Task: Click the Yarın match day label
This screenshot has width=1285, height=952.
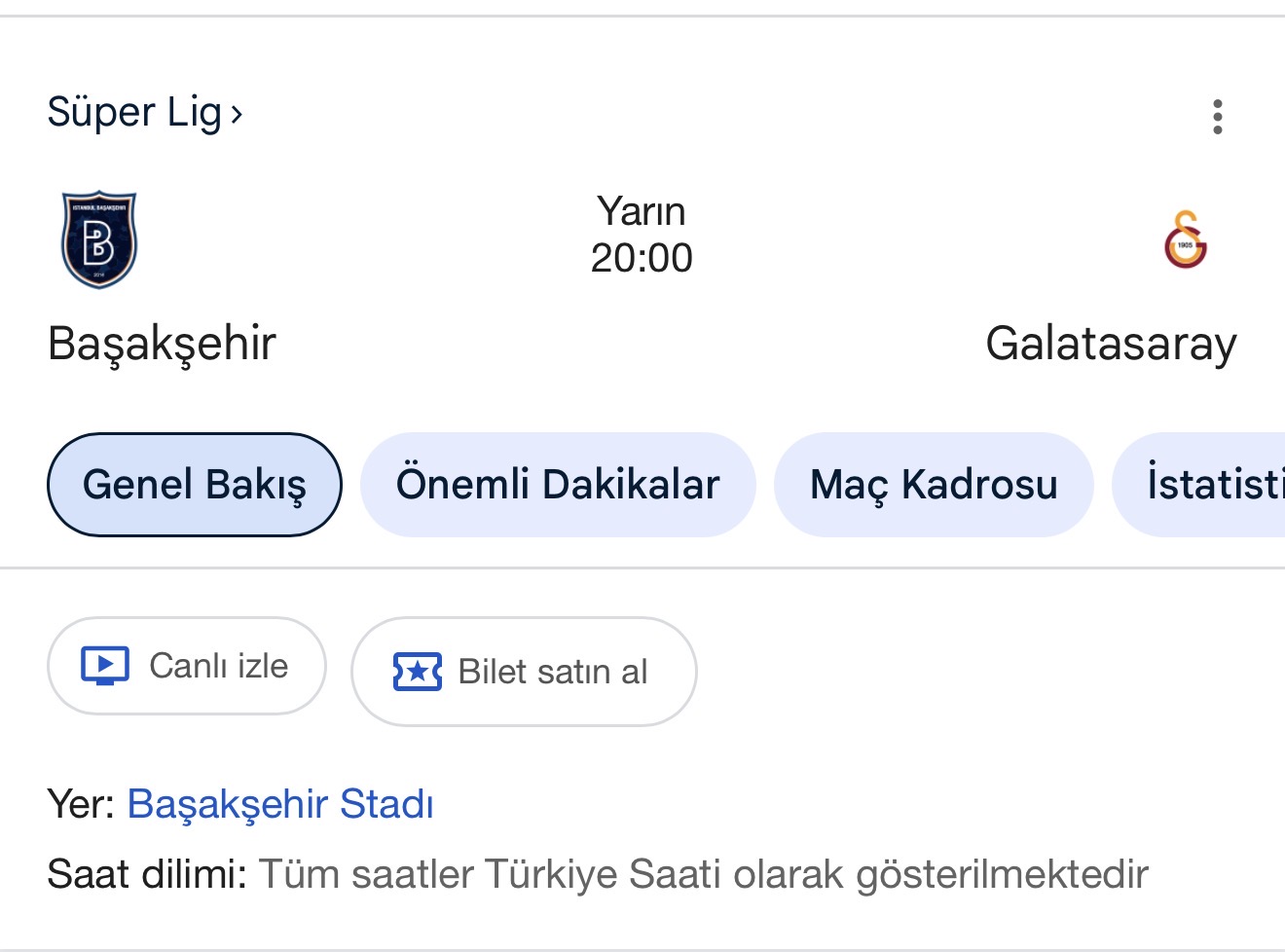Action: pos(642,211)
